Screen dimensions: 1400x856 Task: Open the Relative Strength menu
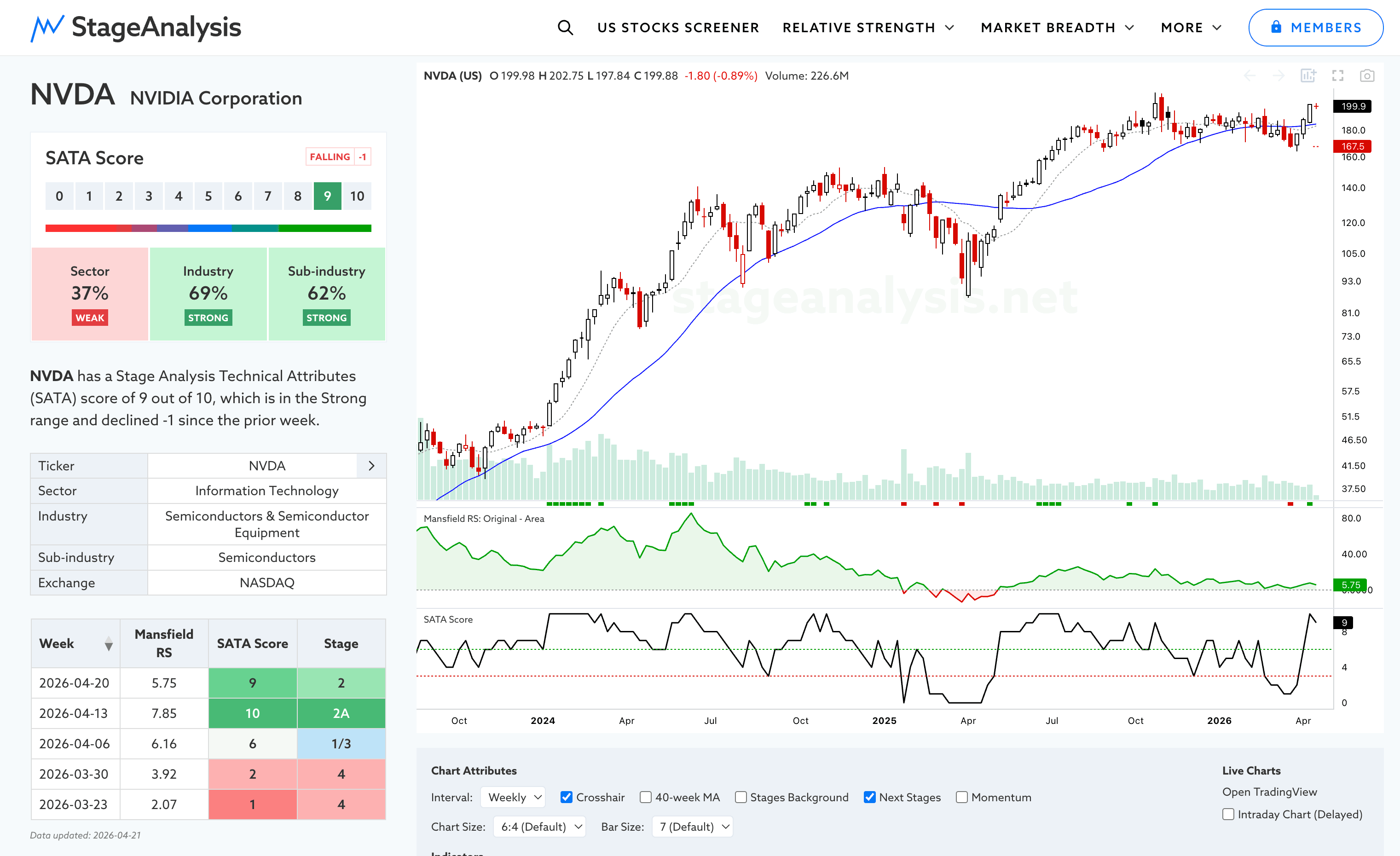[x=868, y=27]
